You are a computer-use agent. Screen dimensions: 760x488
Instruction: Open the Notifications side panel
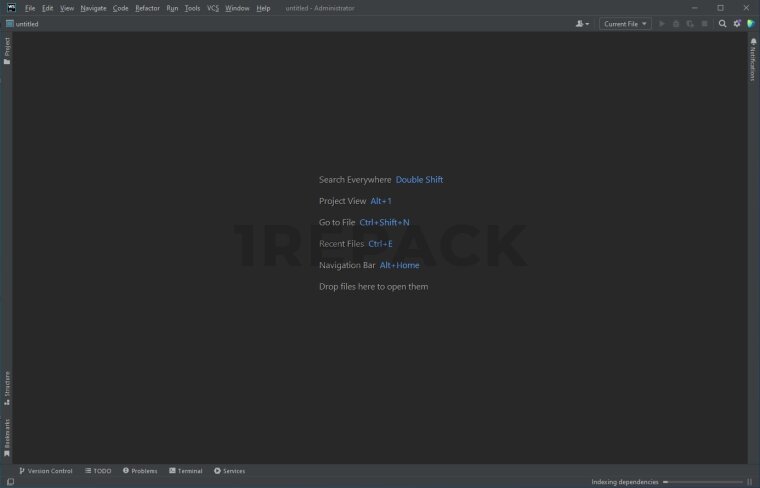pos(753,62)
